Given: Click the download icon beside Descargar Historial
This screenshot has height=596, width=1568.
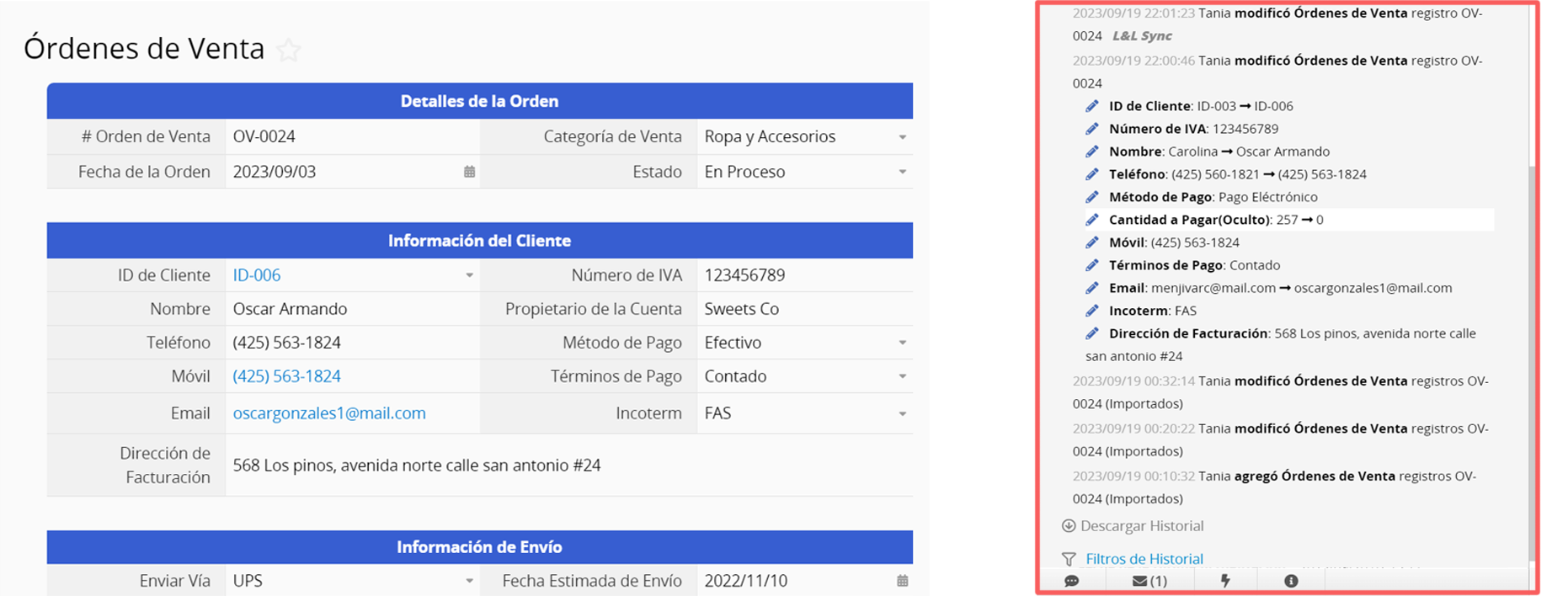Looking at the screenshot, I should [1069, 526].
